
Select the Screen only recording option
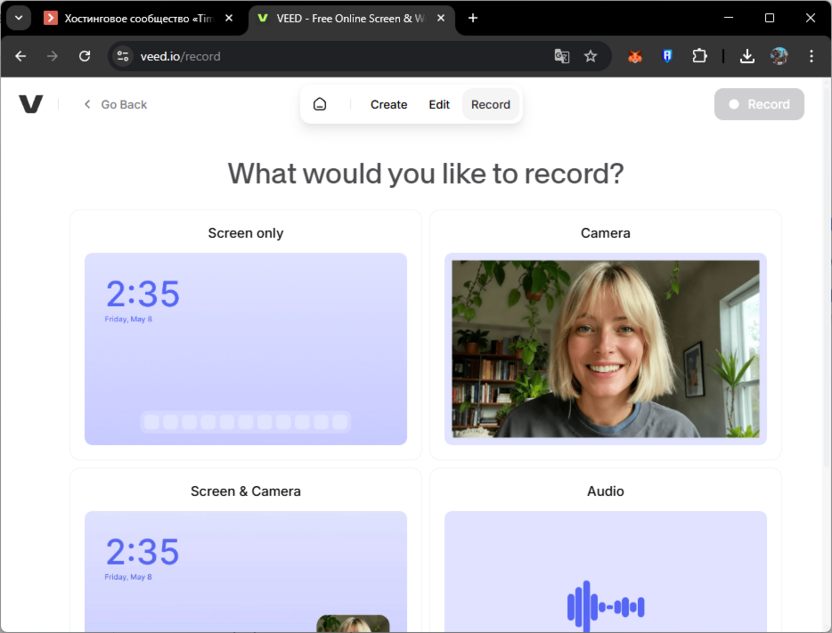pos(246,335)
